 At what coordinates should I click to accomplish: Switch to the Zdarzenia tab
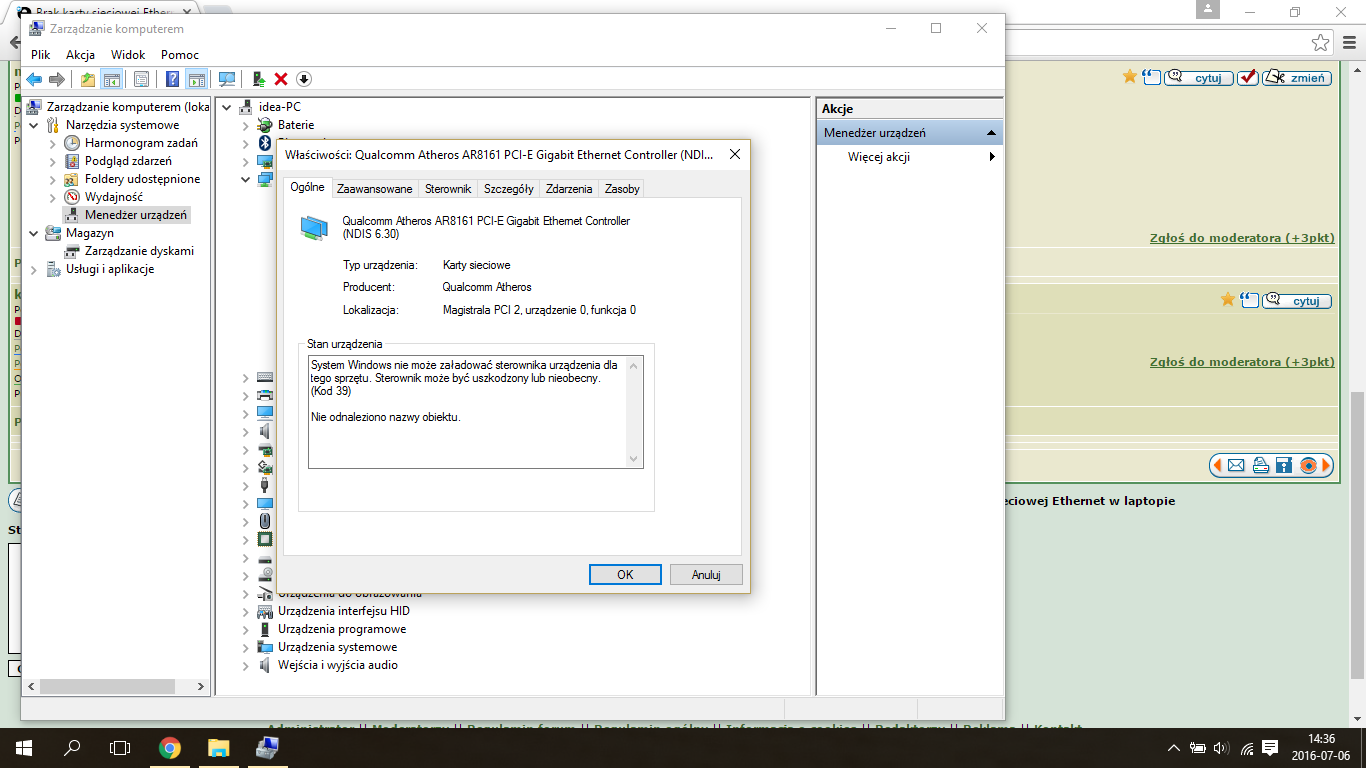pyautogui.click(x=569, y=189)
